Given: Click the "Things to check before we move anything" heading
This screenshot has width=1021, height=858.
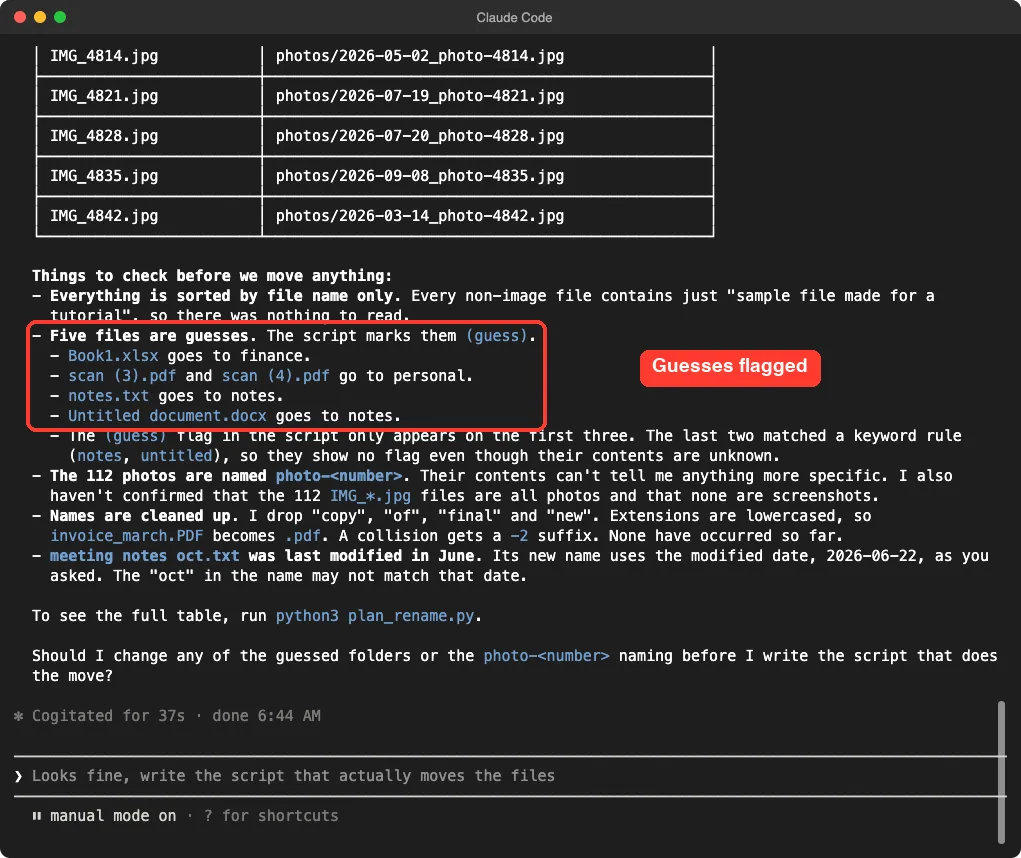Looking at the screenshot, I should 212,276.
